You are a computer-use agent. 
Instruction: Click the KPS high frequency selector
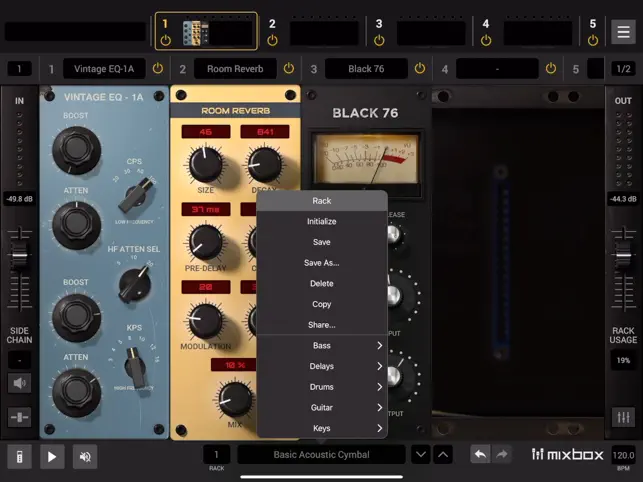click(136, 366)
